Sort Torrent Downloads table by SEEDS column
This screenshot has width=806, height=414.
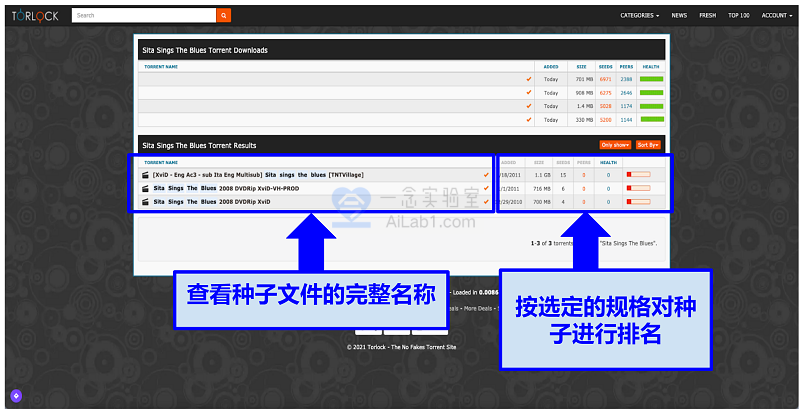pyautogui.click(x=606, y=67)
